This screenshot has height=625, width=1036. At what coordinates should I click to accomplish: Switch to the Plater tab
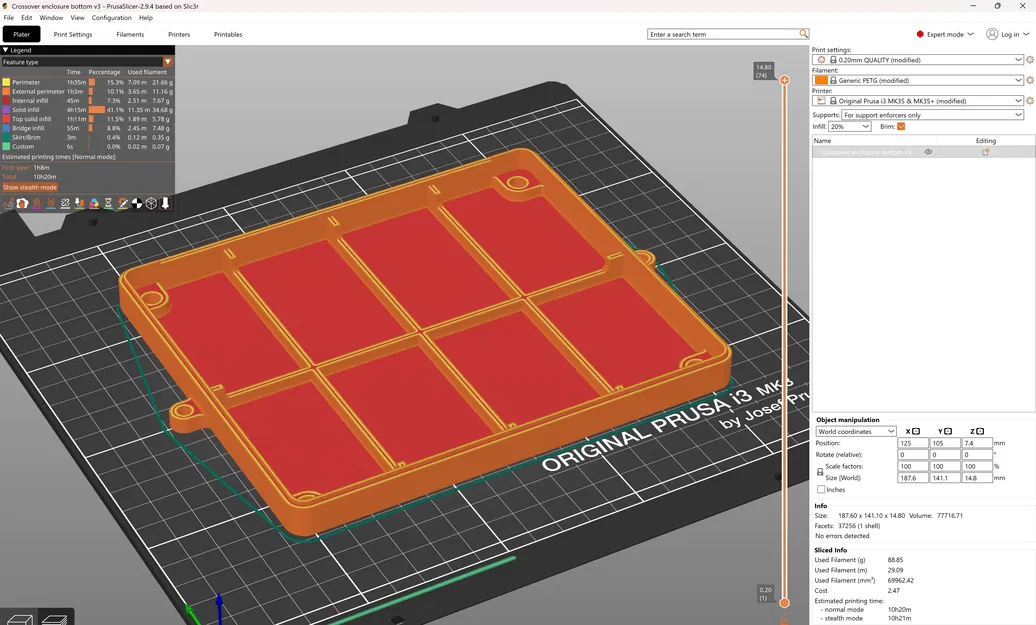click(x=22, y=34)
